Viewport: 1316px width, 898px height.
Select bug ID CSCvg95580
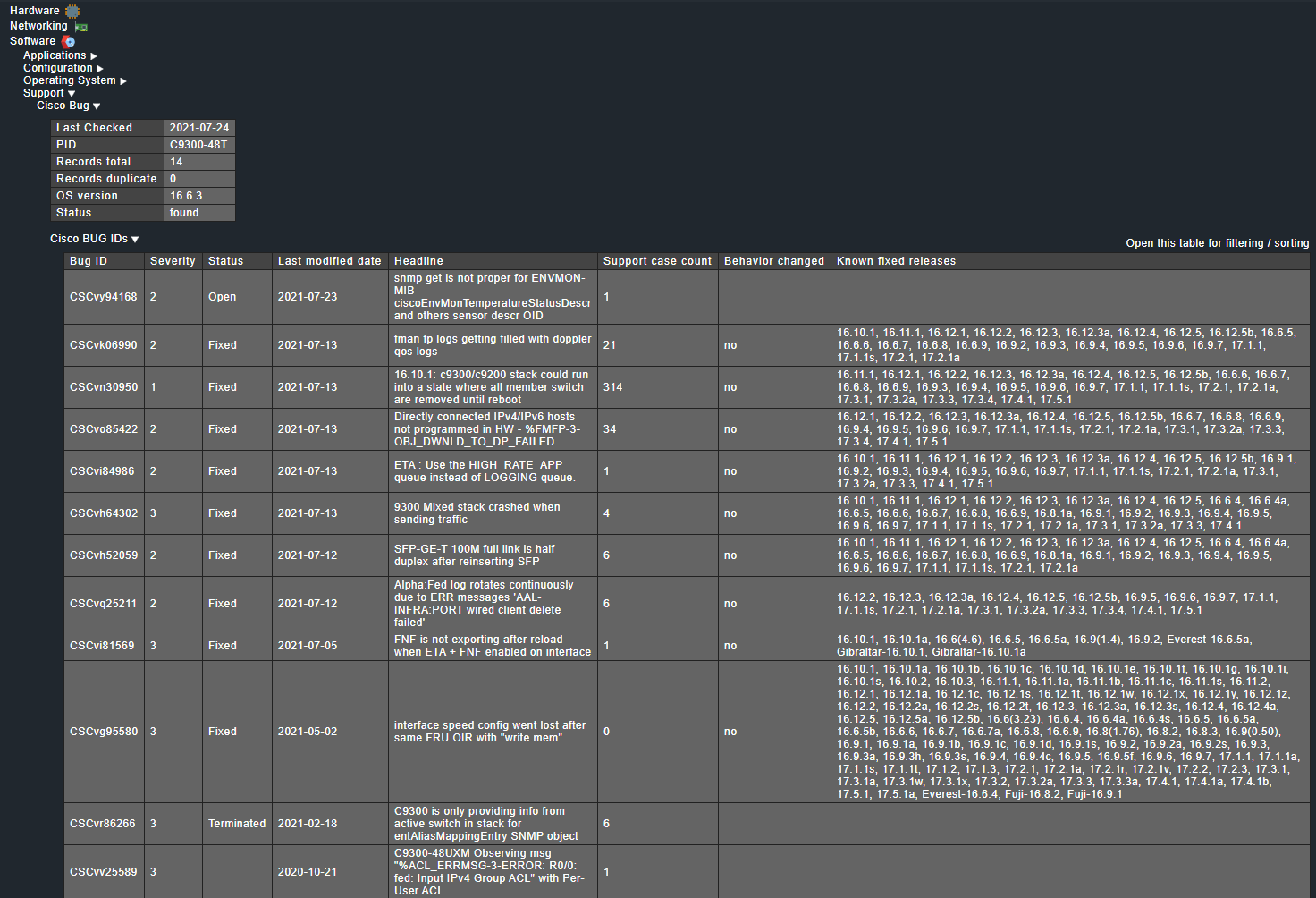pyautogui.click(x=104, y=732)
